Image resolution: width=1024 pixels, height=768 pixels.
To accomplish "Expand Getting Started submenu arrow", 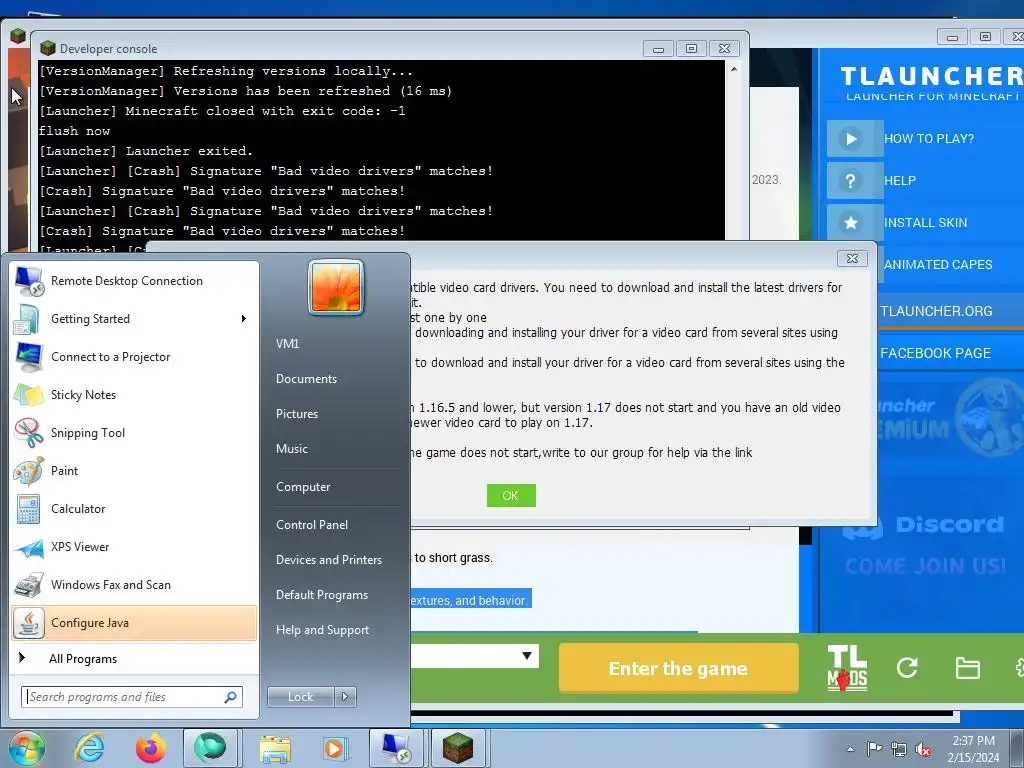I will [x=244, y=319].
